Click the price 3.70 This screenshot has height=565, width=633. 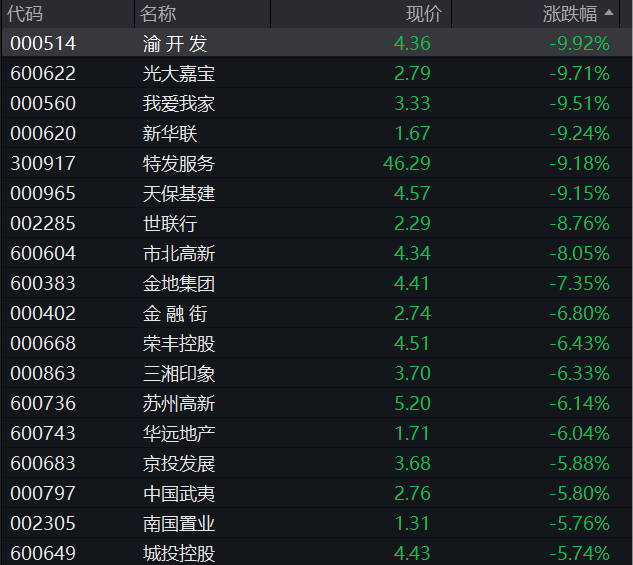coord(413,373)
